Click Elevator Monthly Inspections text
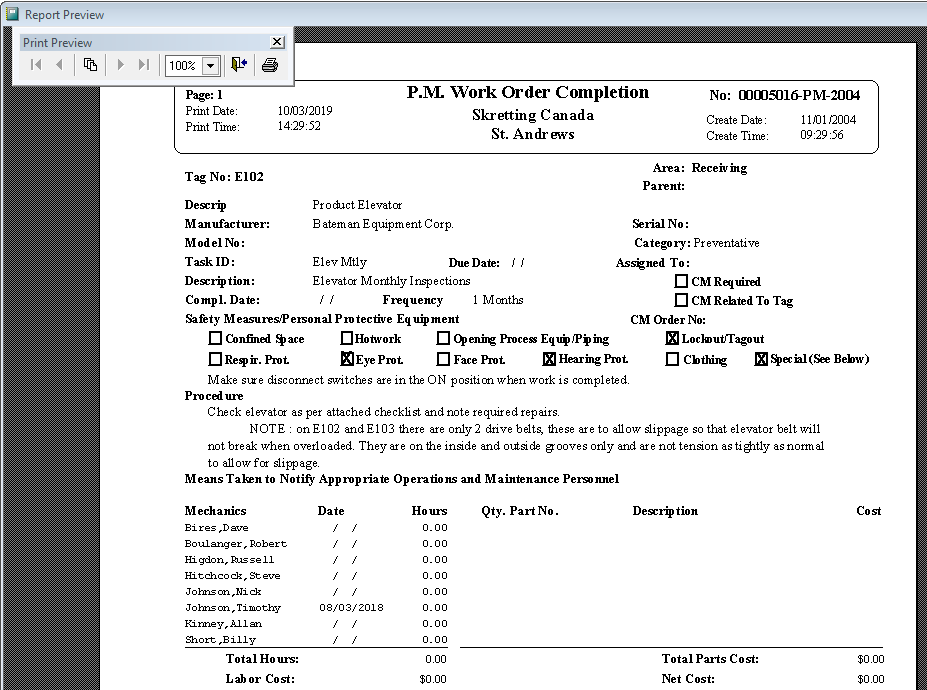927x690 pixels. coord(391,281)
